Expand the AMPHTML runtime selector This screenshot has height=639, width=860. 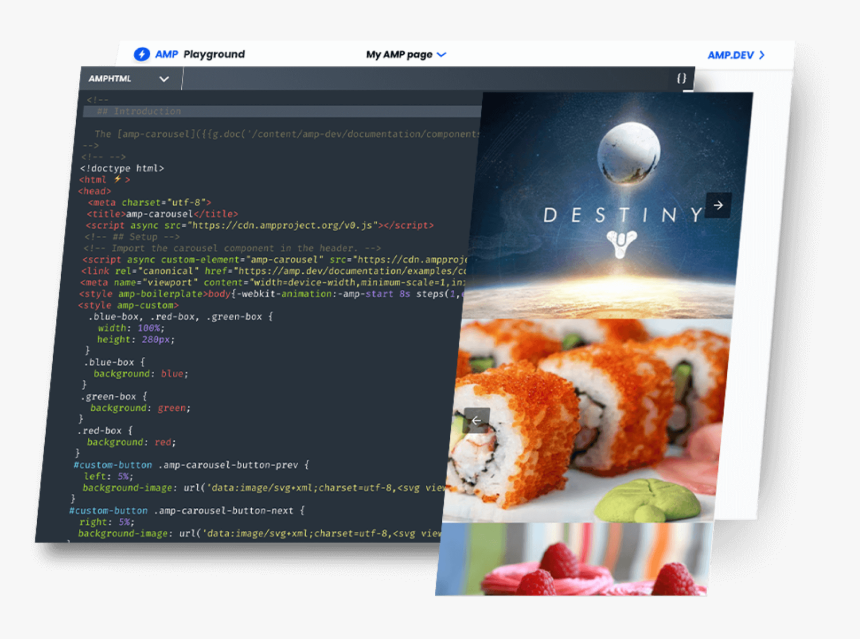tap(129, 79)
